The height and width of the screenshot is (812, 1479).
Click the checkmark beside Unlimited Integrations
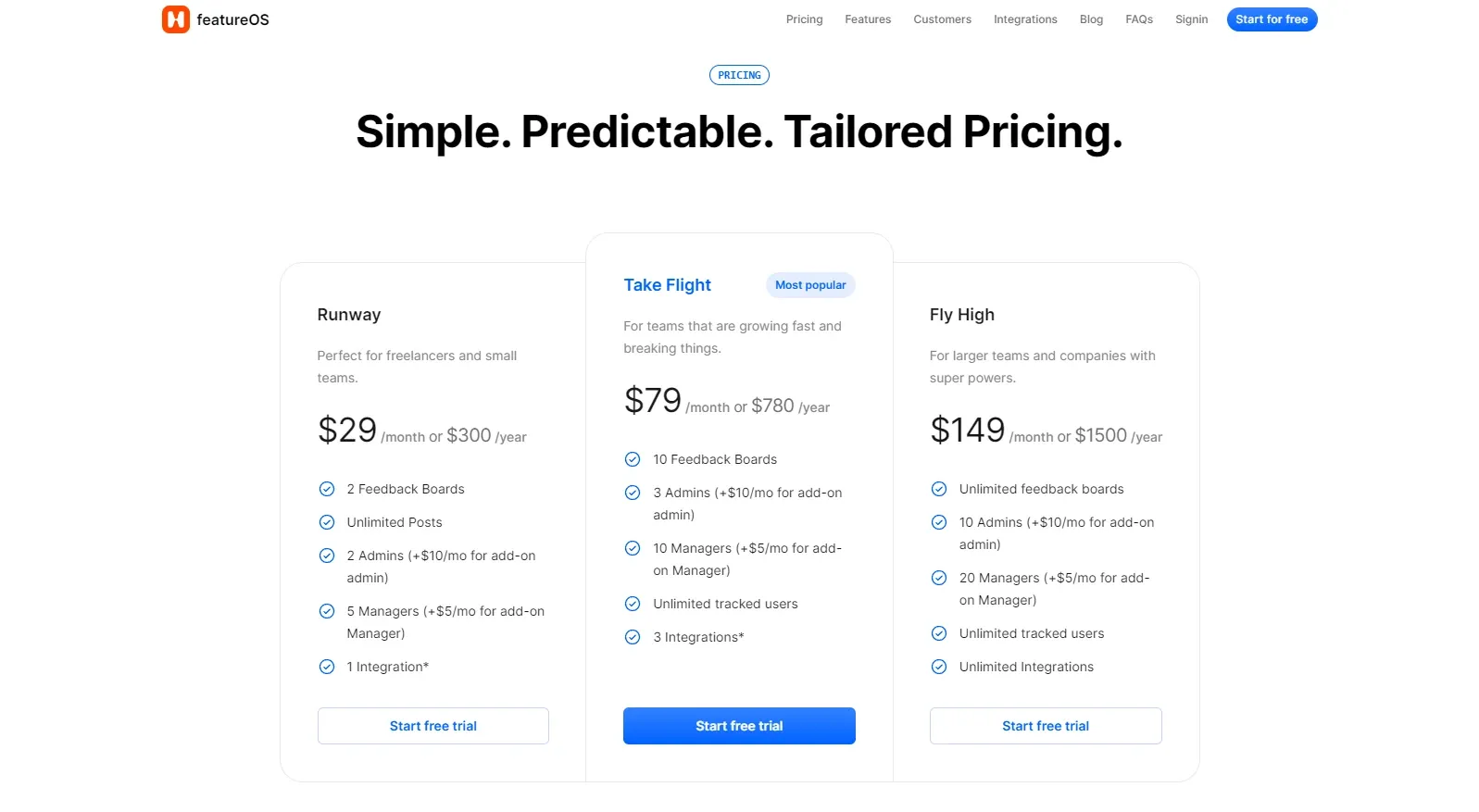pyautogui.click(x=938, y=667)
